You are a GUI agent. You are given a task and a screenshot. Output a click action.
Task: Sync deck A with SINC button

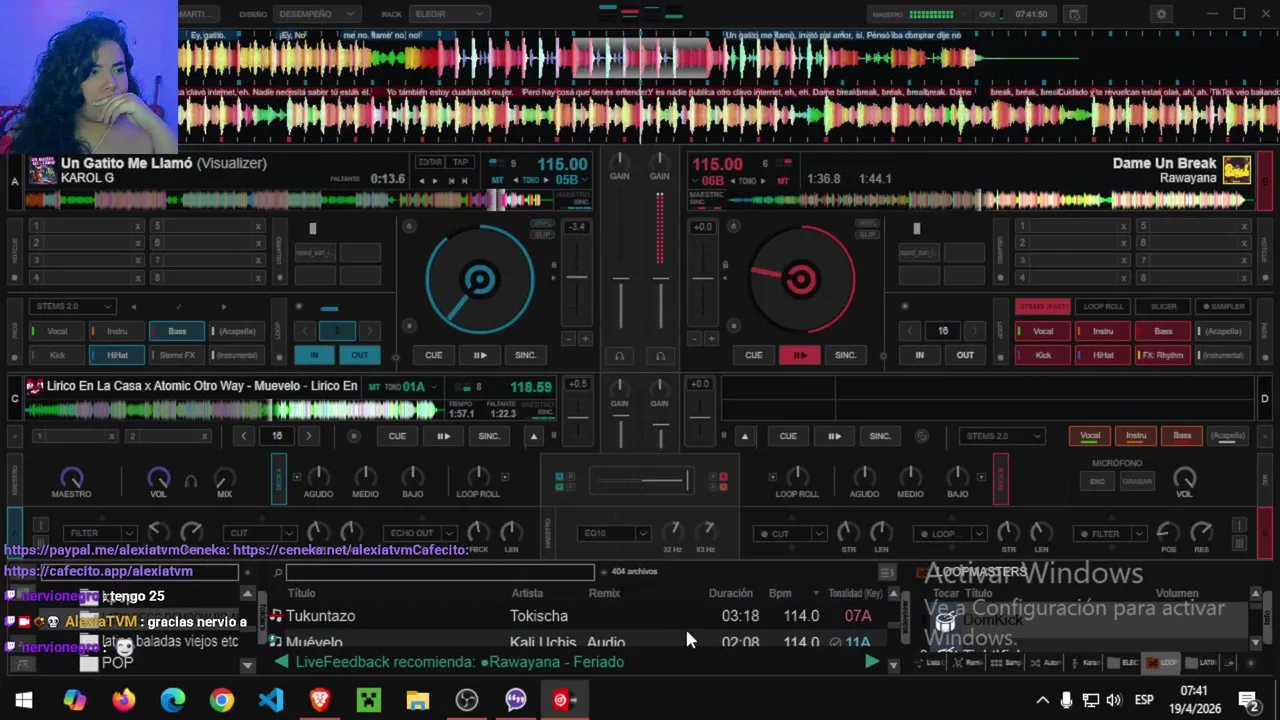[526, 355]
